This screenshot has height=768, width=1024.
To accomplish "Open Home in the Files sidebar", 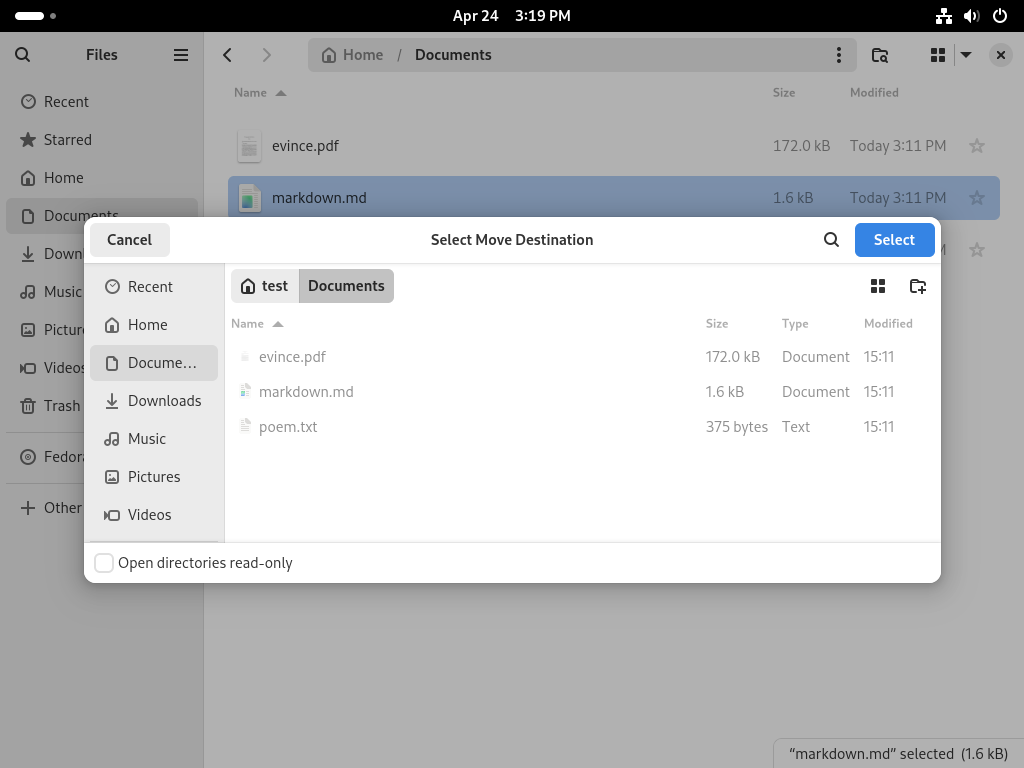I will tap(102, 178).
